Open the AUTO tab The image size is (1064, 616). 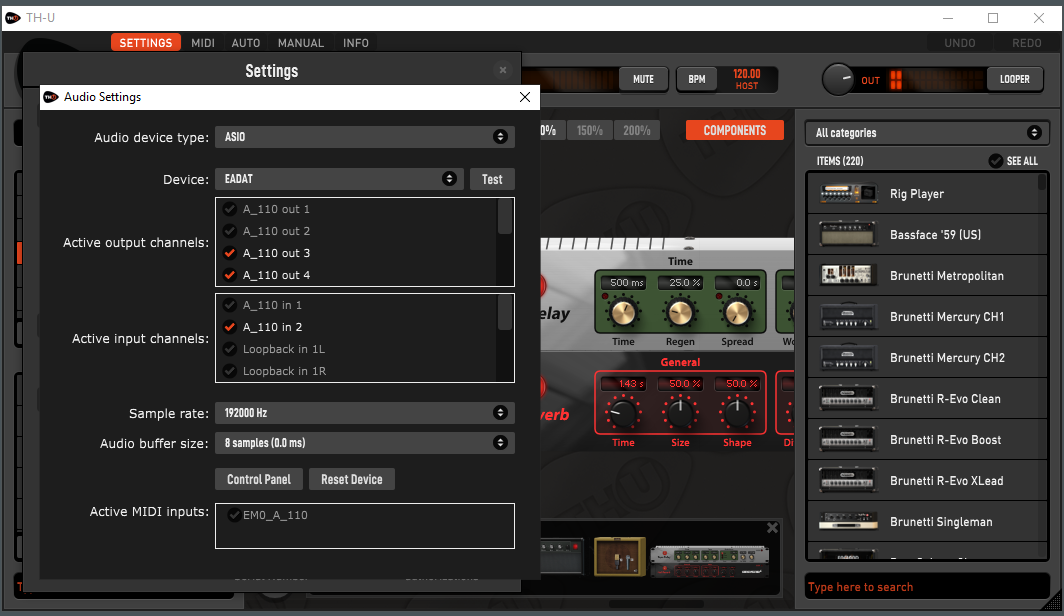click(246, 43)
